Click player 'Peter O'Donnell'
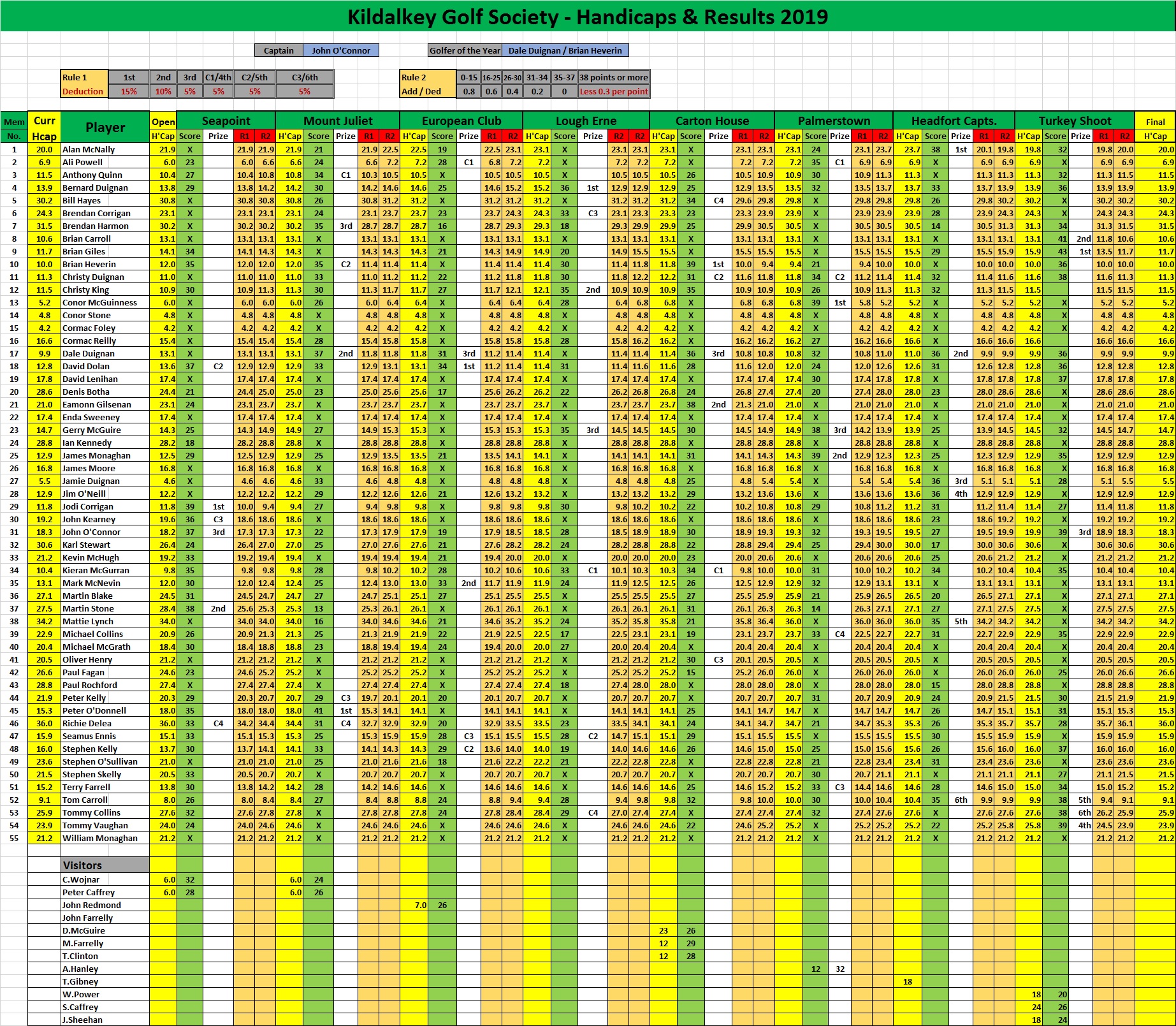 pos(105,710)
